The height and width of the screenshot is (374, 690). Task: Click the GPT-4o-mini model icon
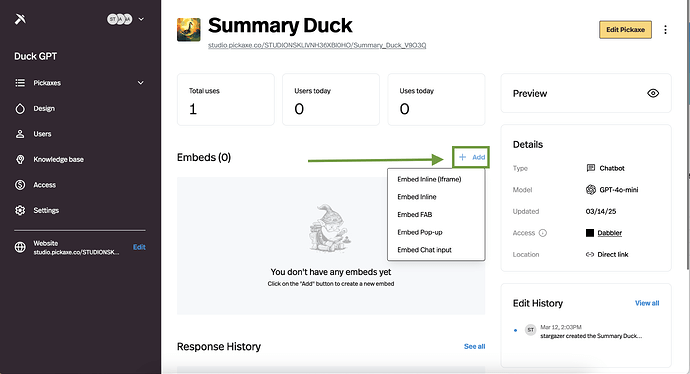click(x=591, y=190)
